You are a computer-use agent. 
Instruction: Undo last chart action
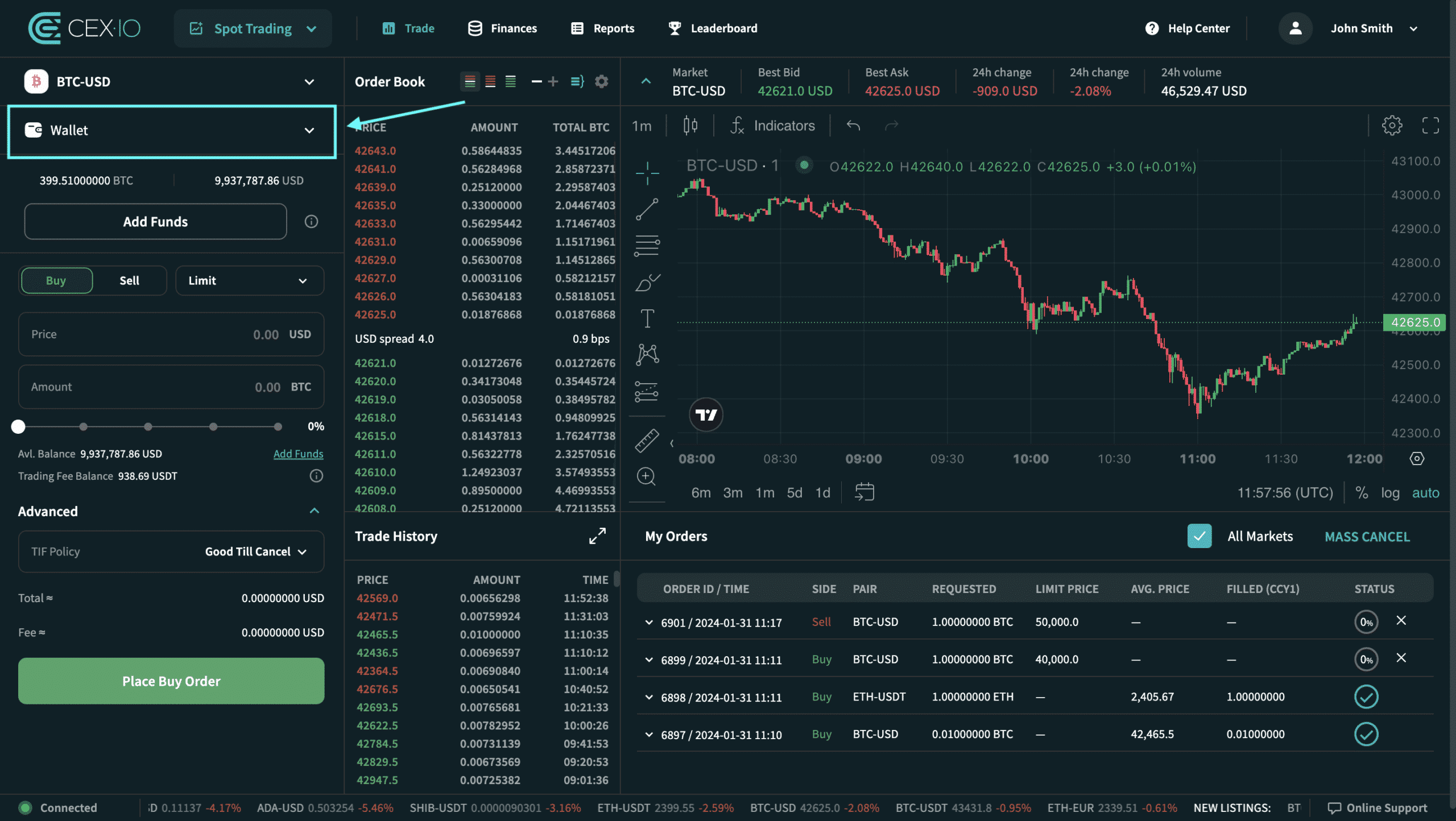point(853,125)
